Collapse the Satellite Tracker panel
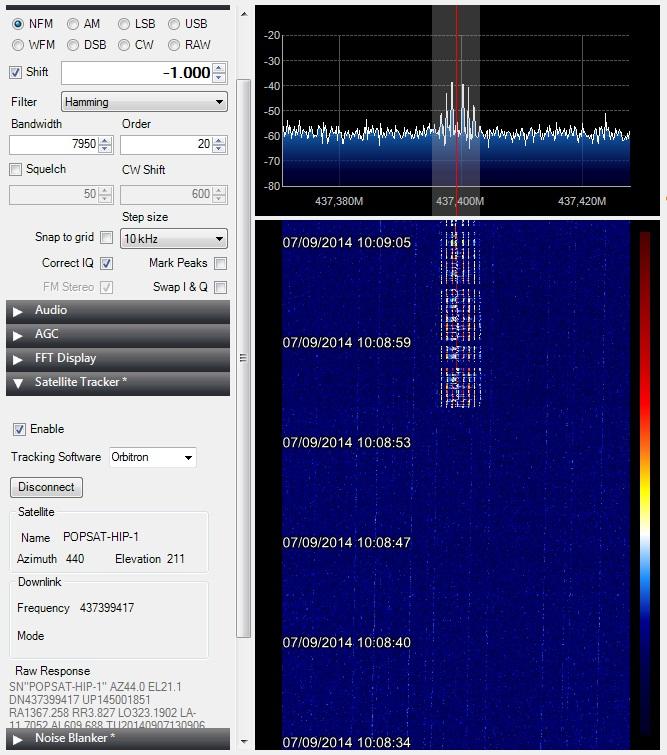This screenshot has height=755, width=667. tap(18, 383)
